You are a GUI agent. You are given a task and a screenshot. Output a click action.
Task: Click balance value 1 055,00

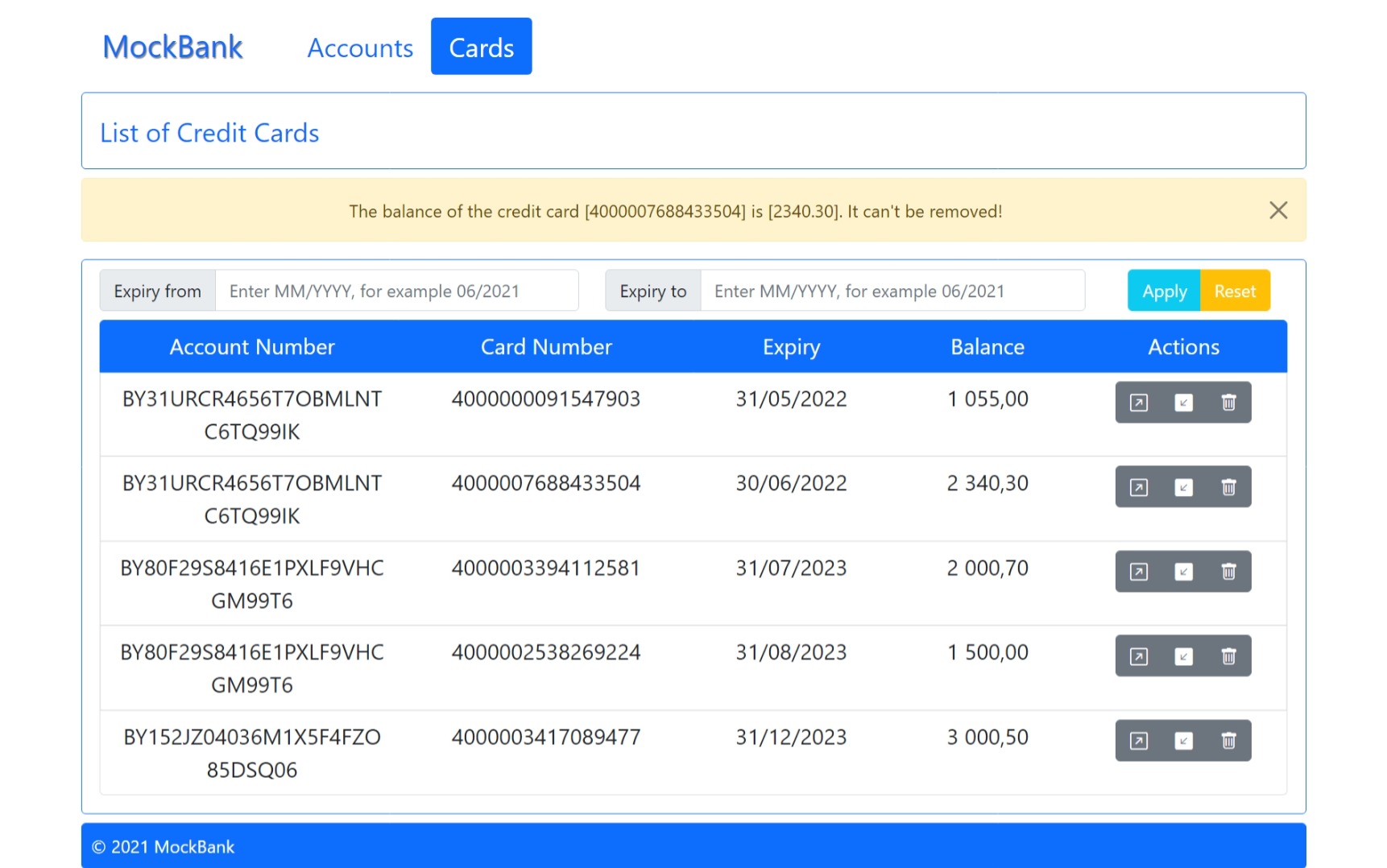click(987, 399)
